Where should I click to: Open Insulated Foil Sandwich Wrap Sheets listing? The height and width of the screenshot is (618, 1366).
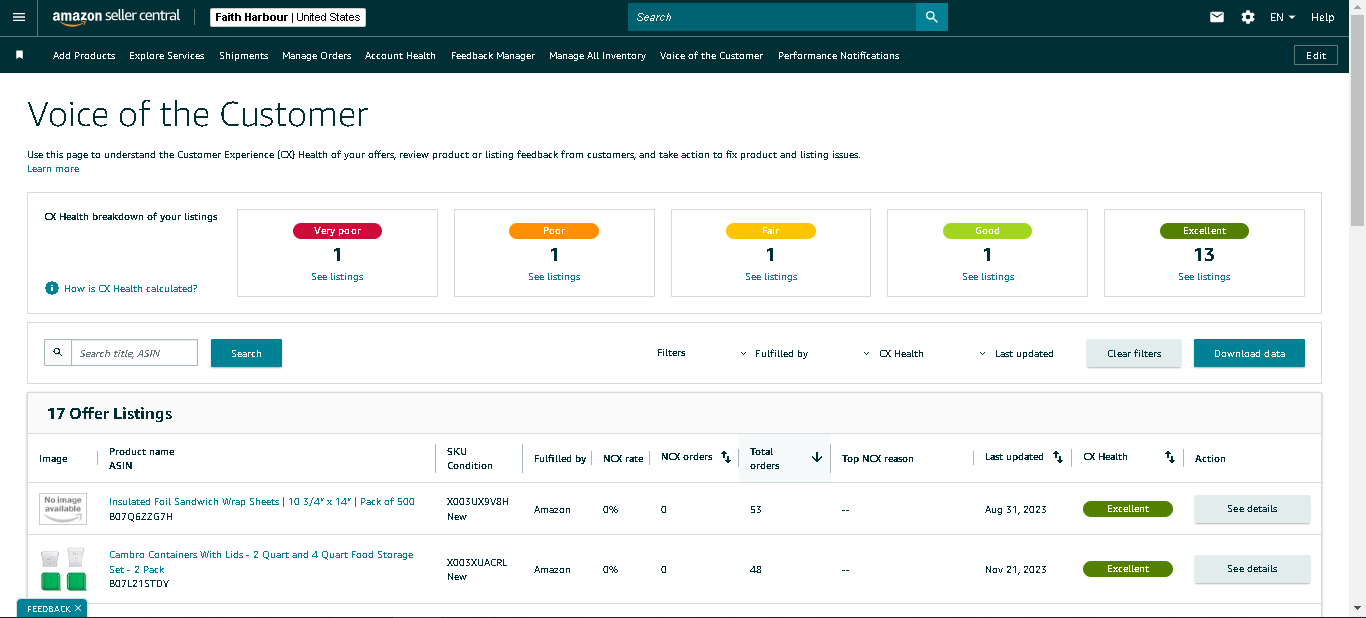point(262,502)
